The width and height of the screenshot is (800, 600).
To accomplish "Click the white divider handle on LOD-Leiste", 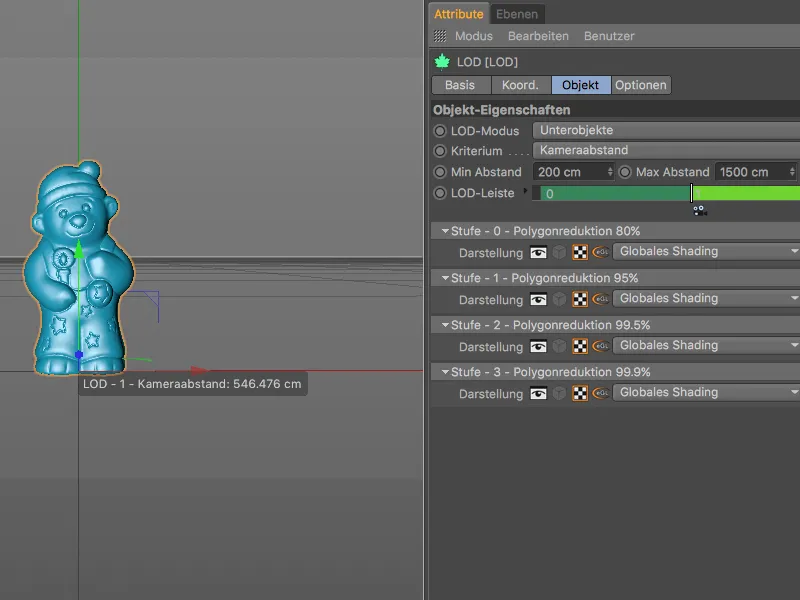I will pos(692,193).
